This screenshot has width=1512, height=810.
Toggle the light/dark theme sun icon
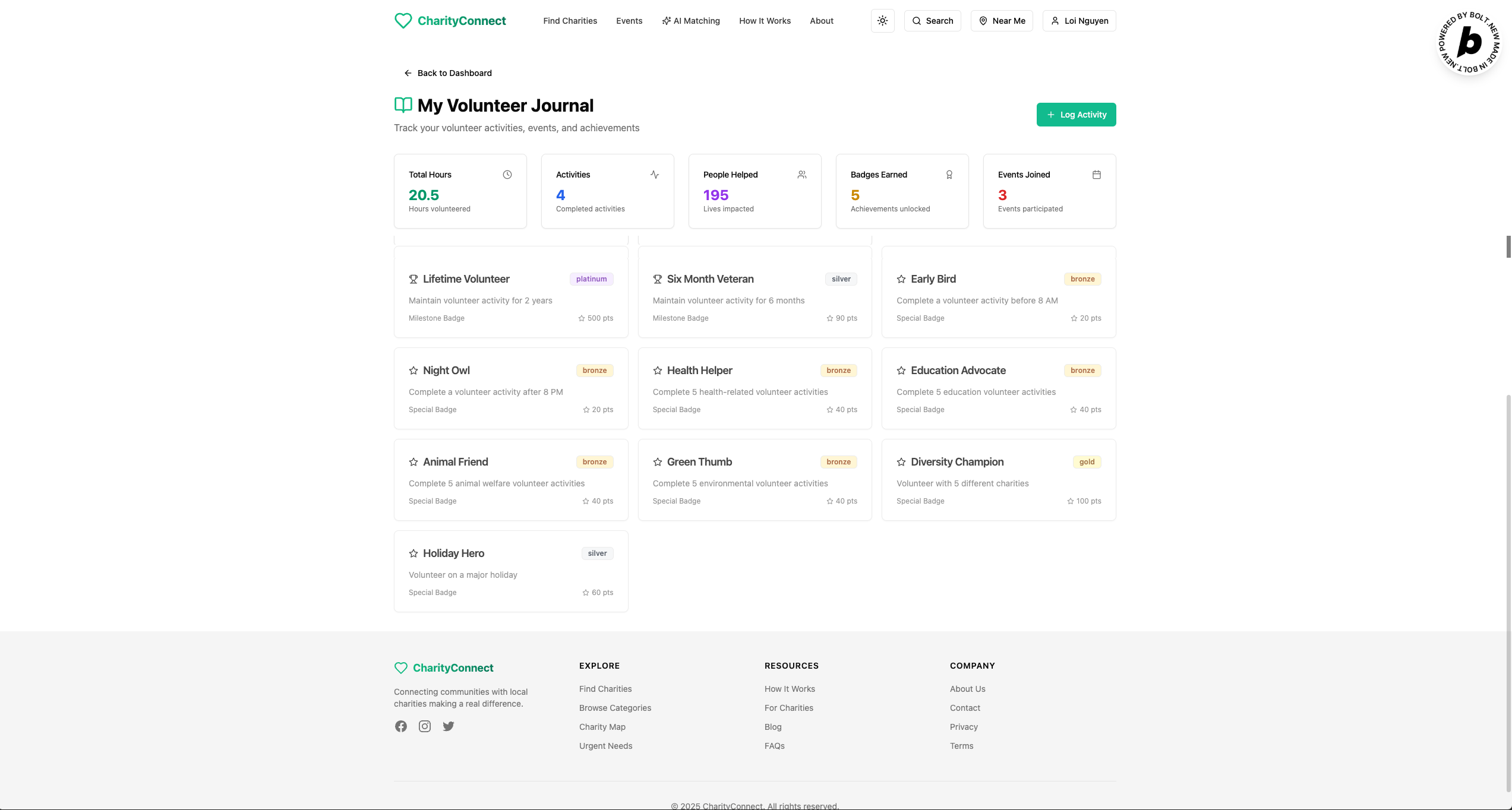(882, 21)
